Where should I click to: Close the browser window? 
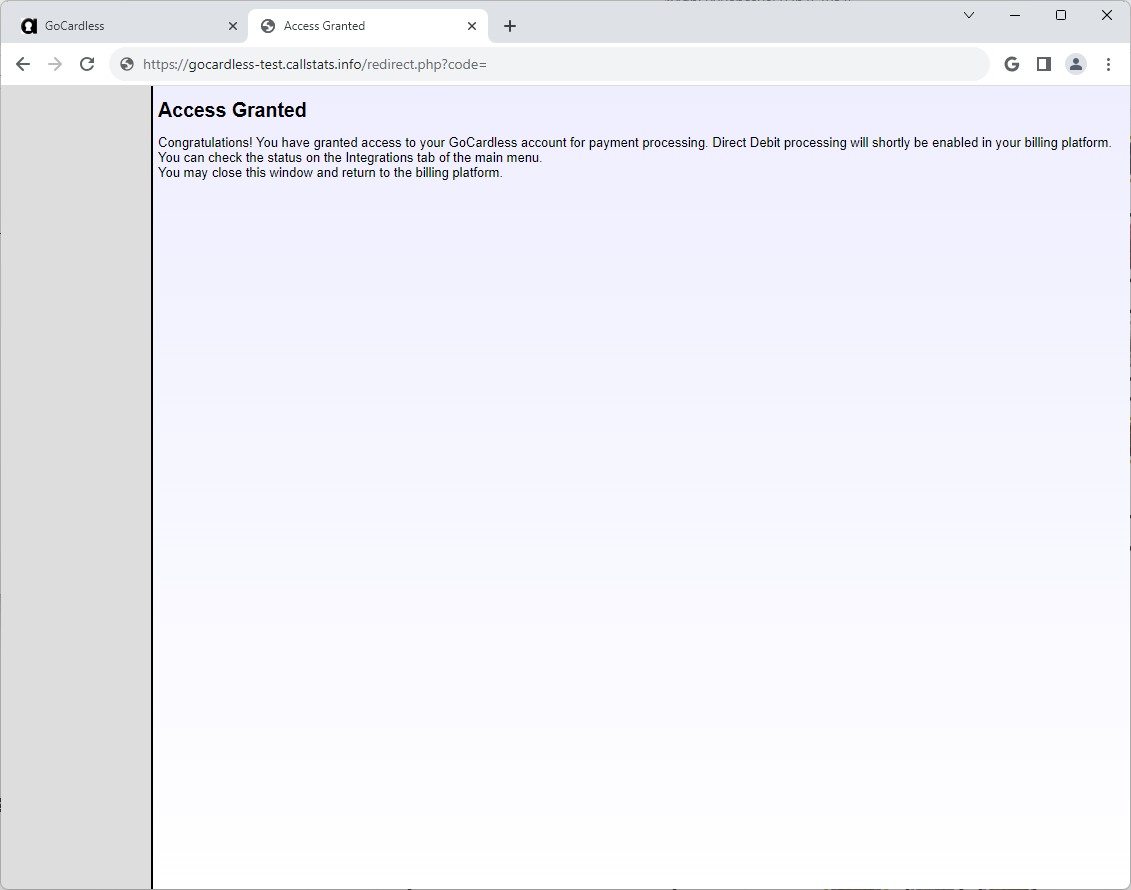[x=1107, y=15]
